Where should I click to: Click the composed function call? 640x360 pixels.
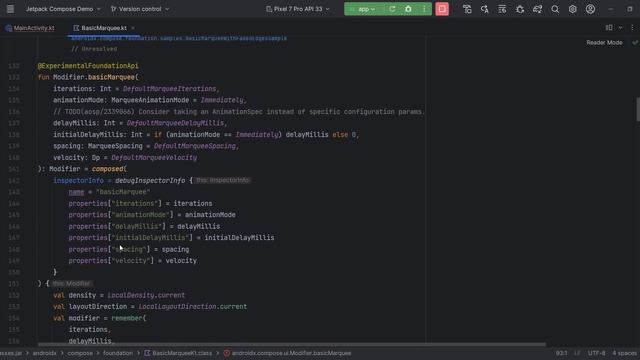point(107,169)
